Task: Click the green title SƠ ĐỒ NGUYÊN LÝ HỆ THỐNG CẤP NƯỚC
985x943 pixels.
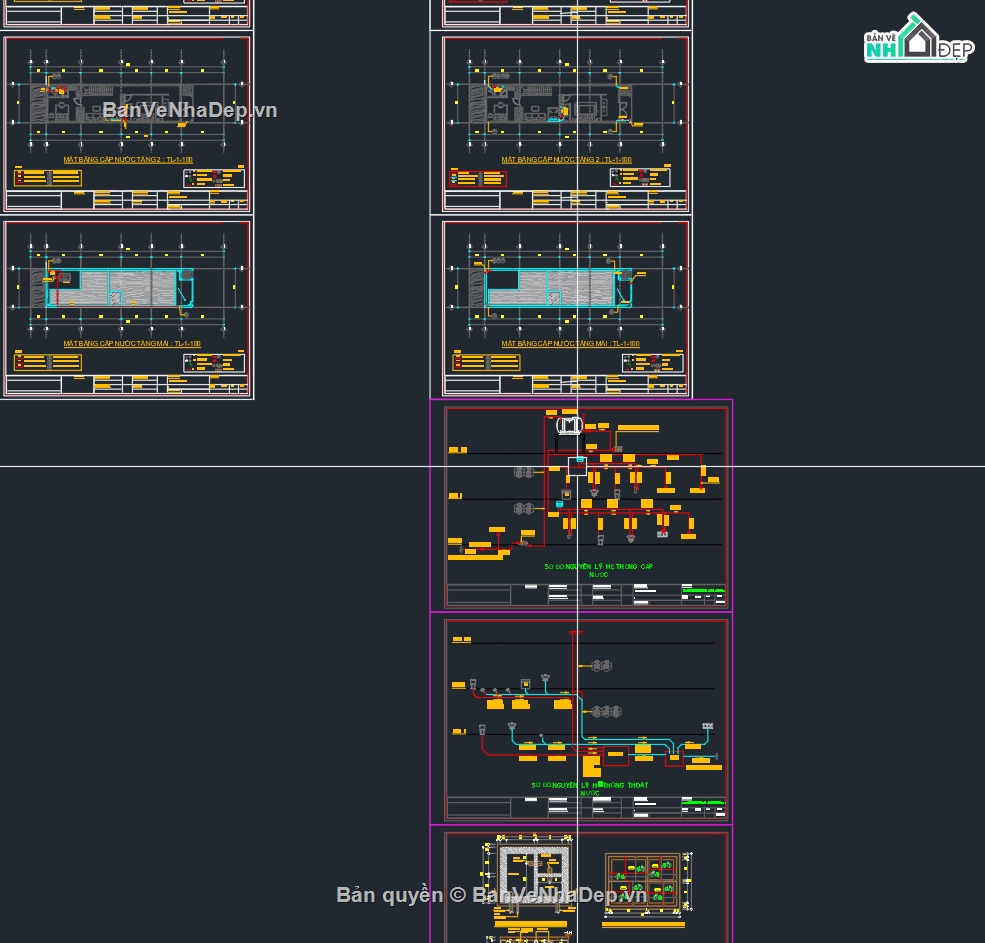Action: (598, 570)
